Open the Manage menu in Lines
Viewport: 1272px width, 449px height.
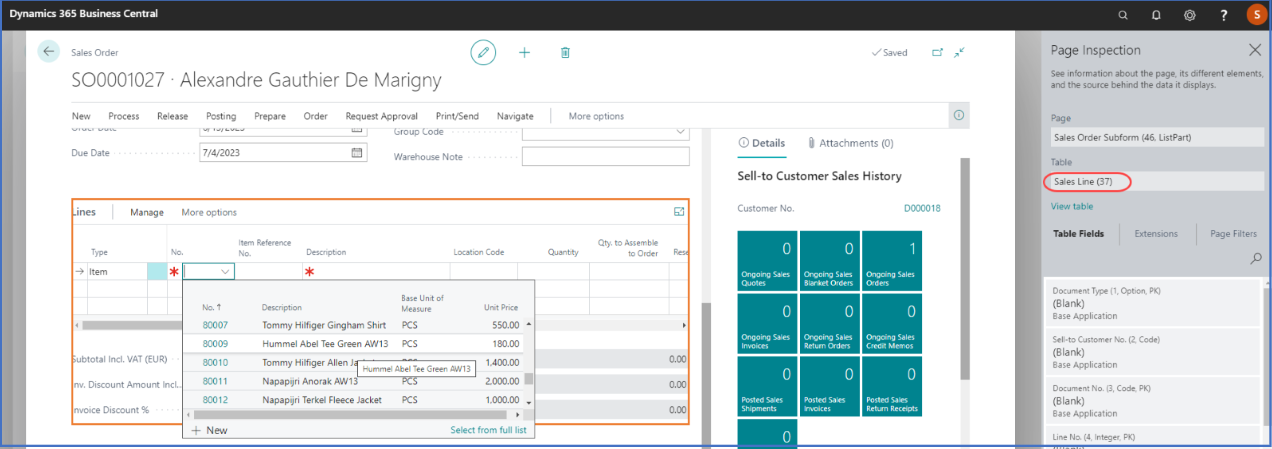(x=147, y=212)
